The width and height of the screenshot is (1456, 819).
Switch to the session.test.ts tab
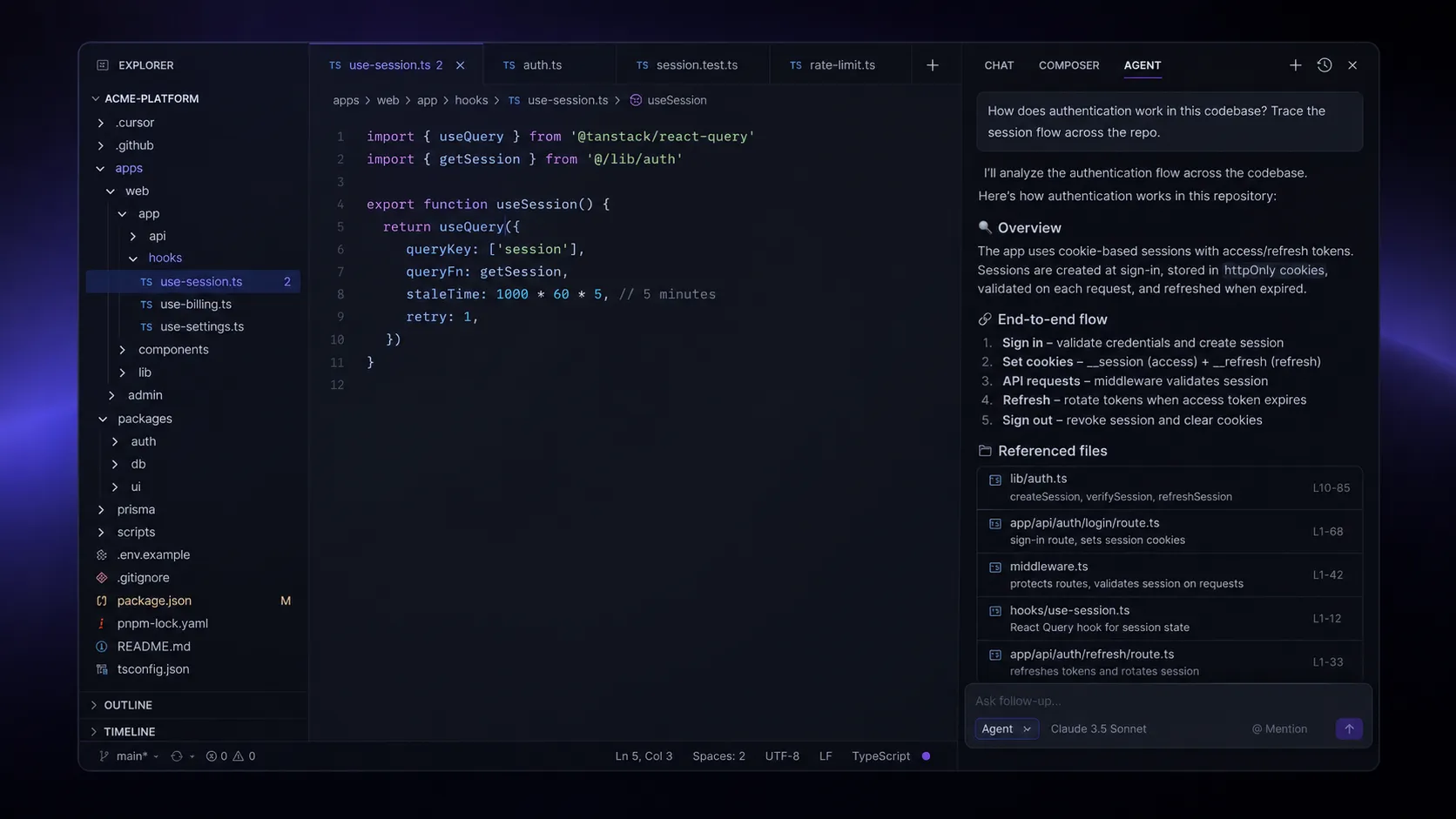[687, 65]
